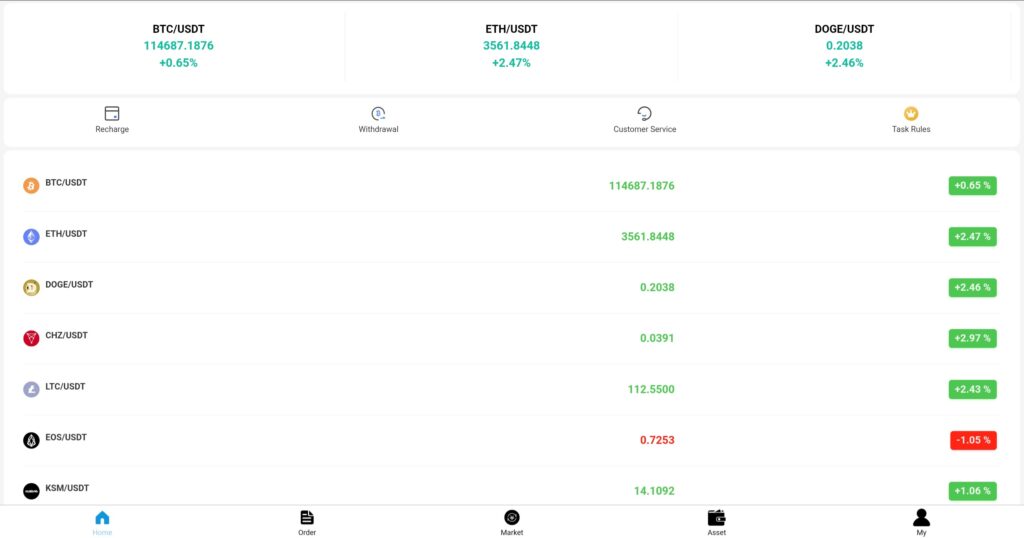Screen dimensions: 1024x538
Task: Select the Ethereum coin icon
Action: tap(31, 237)
